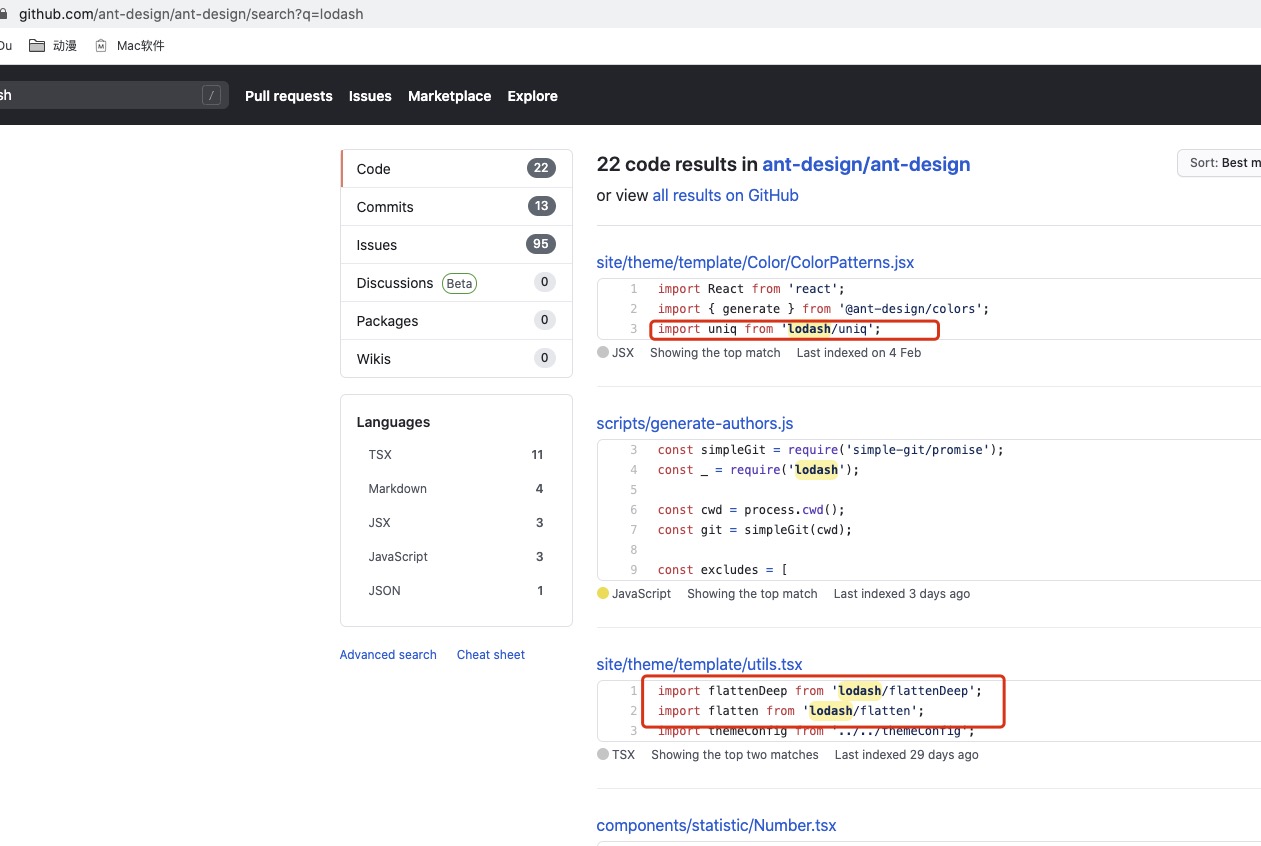Open scripts/generate-authors.js result

point(695,424)
